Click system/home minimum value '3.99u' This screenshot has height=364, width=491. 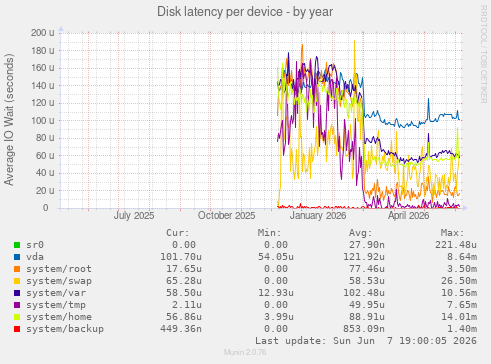(x=279, y=317)
